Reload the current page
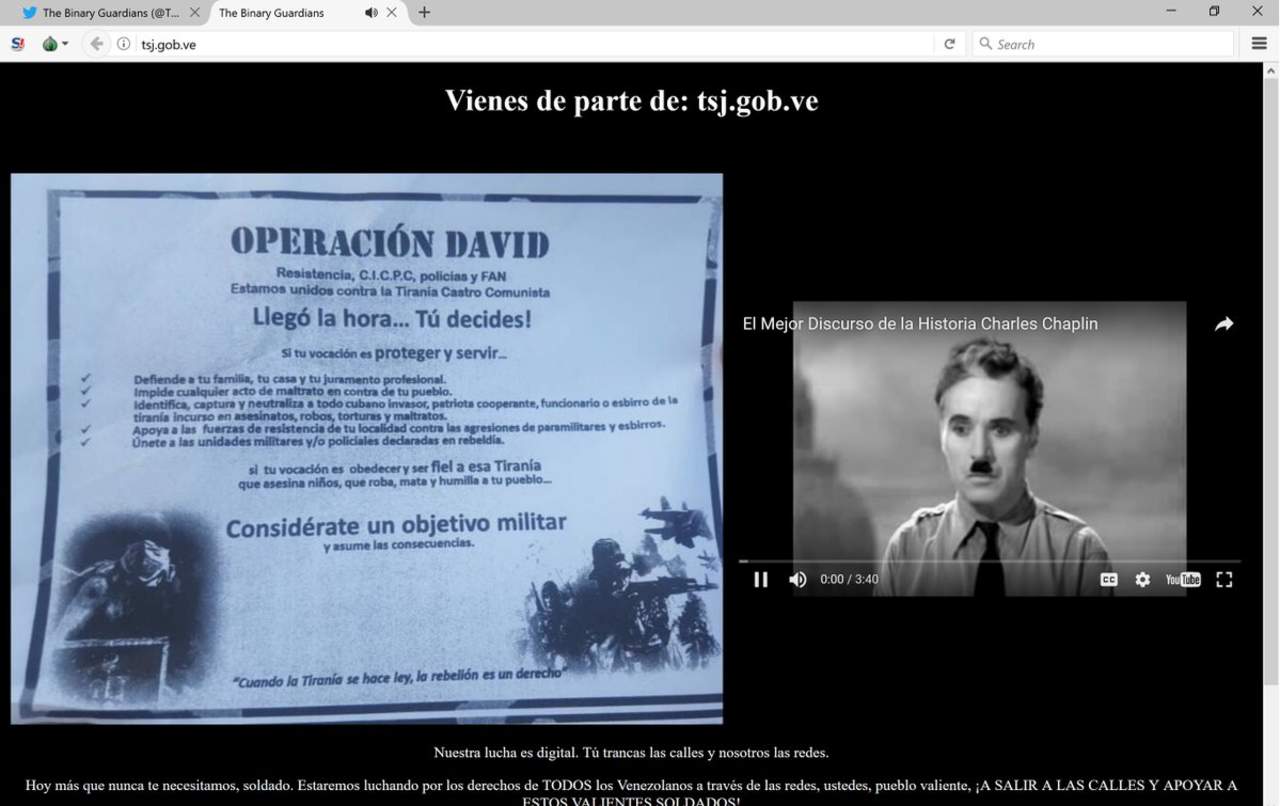The width and height of the screenshot is (1280, 806). [x=949, y=44]
